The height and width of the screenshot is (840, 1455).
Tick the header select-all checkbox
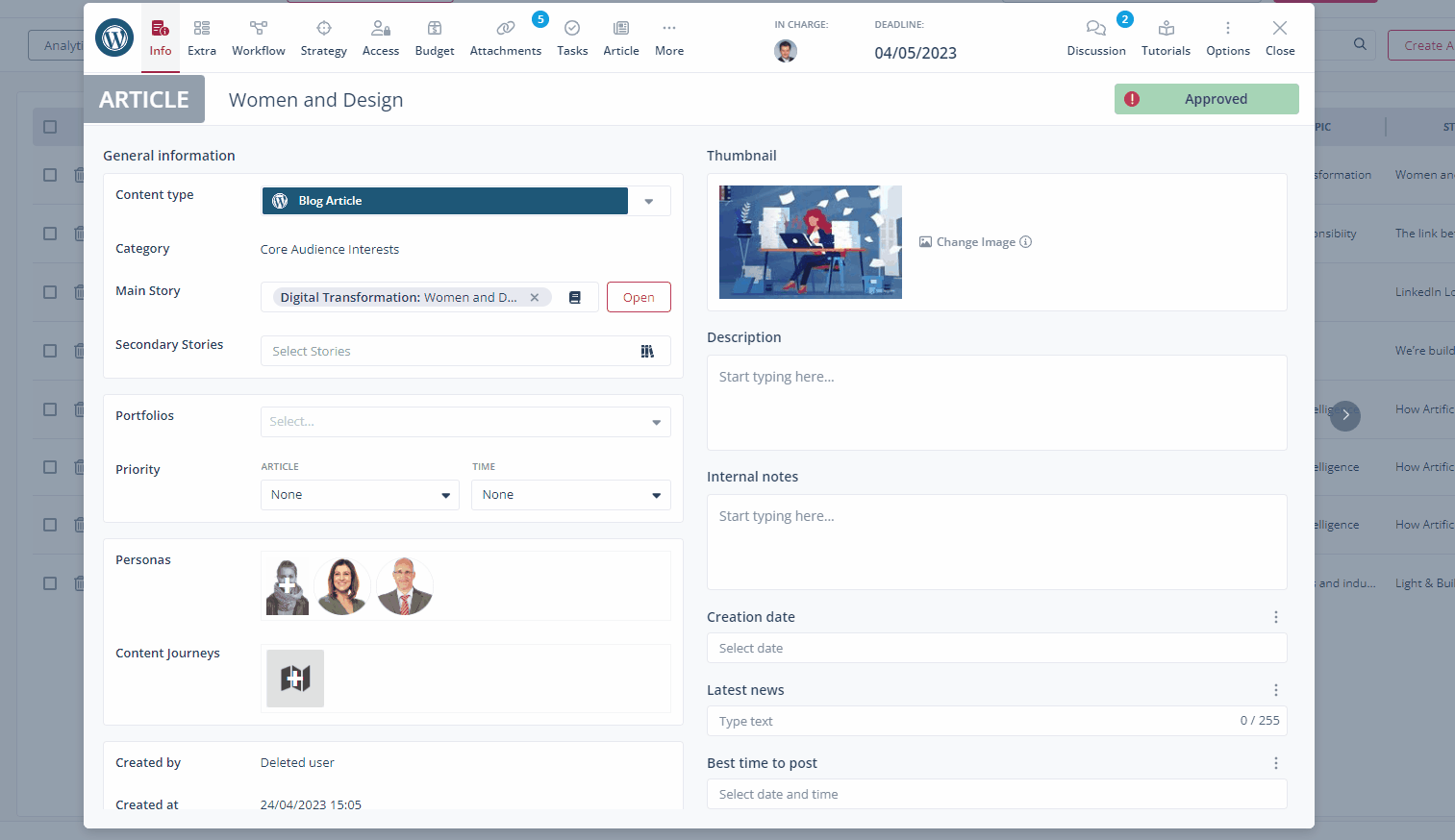50,127
